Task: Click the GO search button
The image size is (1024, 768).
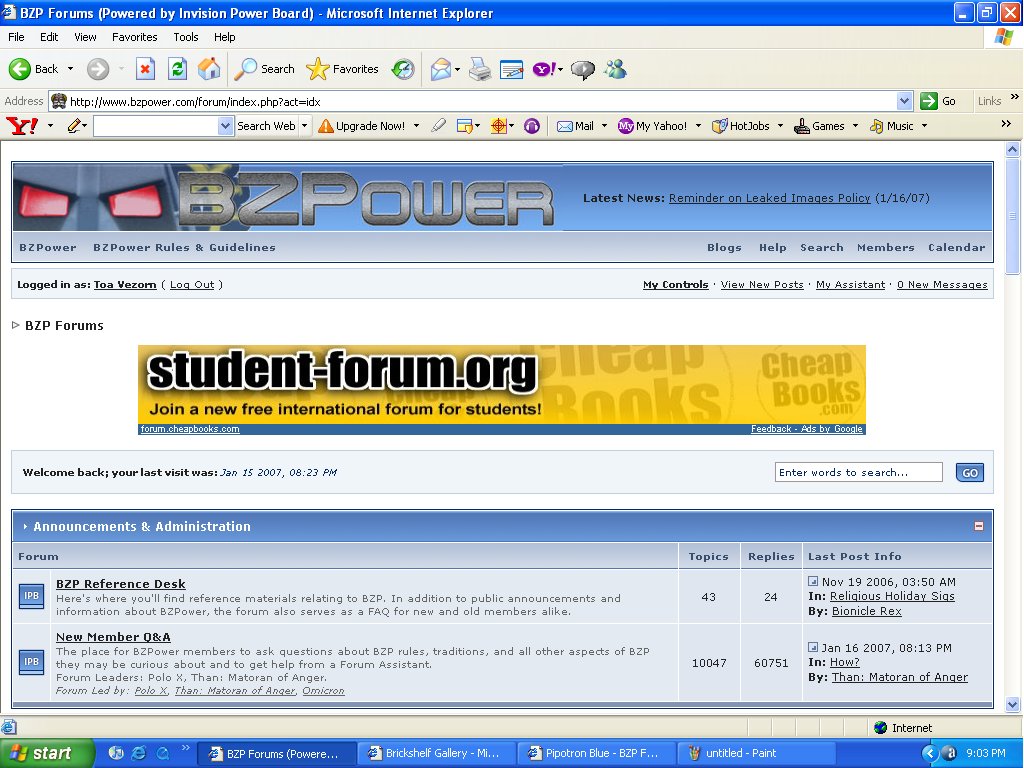Action: 970,472
